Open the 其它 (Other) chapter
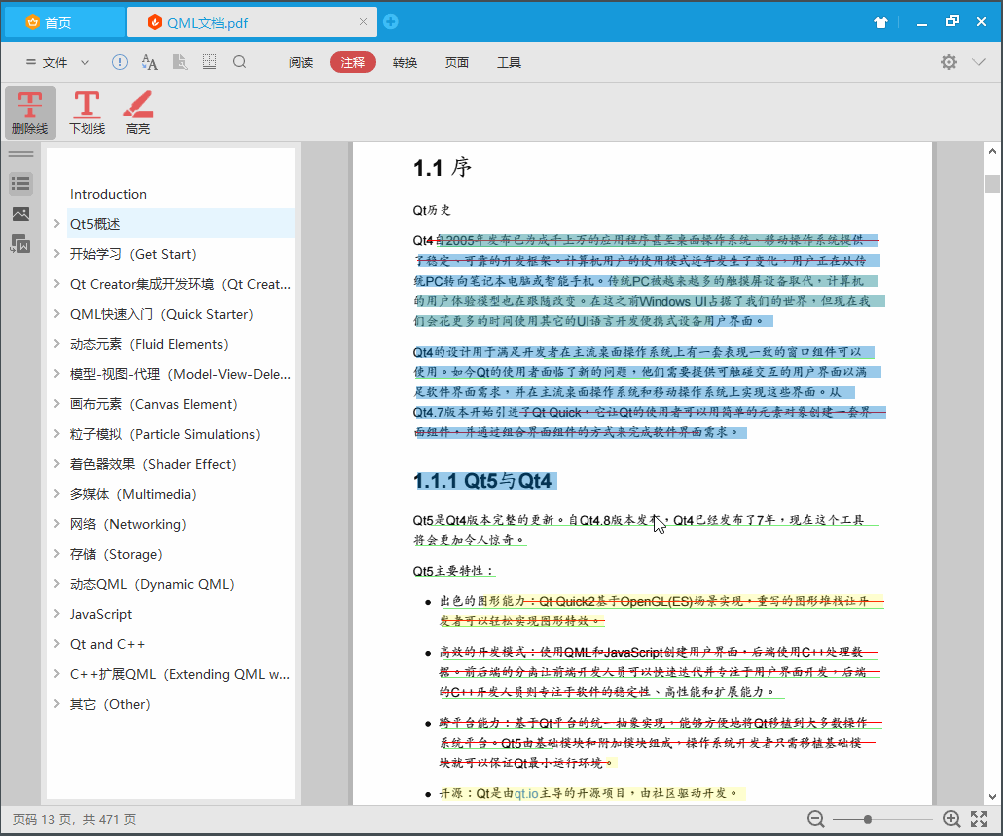 coord(110,704)
